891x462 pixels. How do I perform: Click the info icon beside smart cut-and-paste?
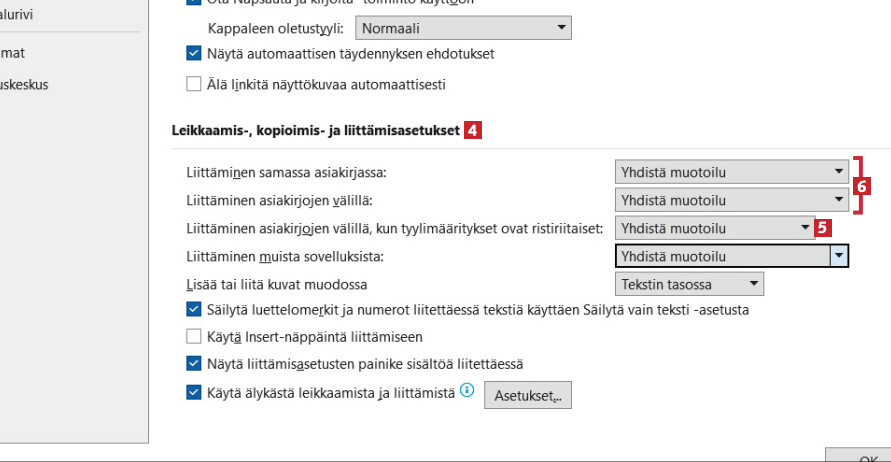point(466,392)
